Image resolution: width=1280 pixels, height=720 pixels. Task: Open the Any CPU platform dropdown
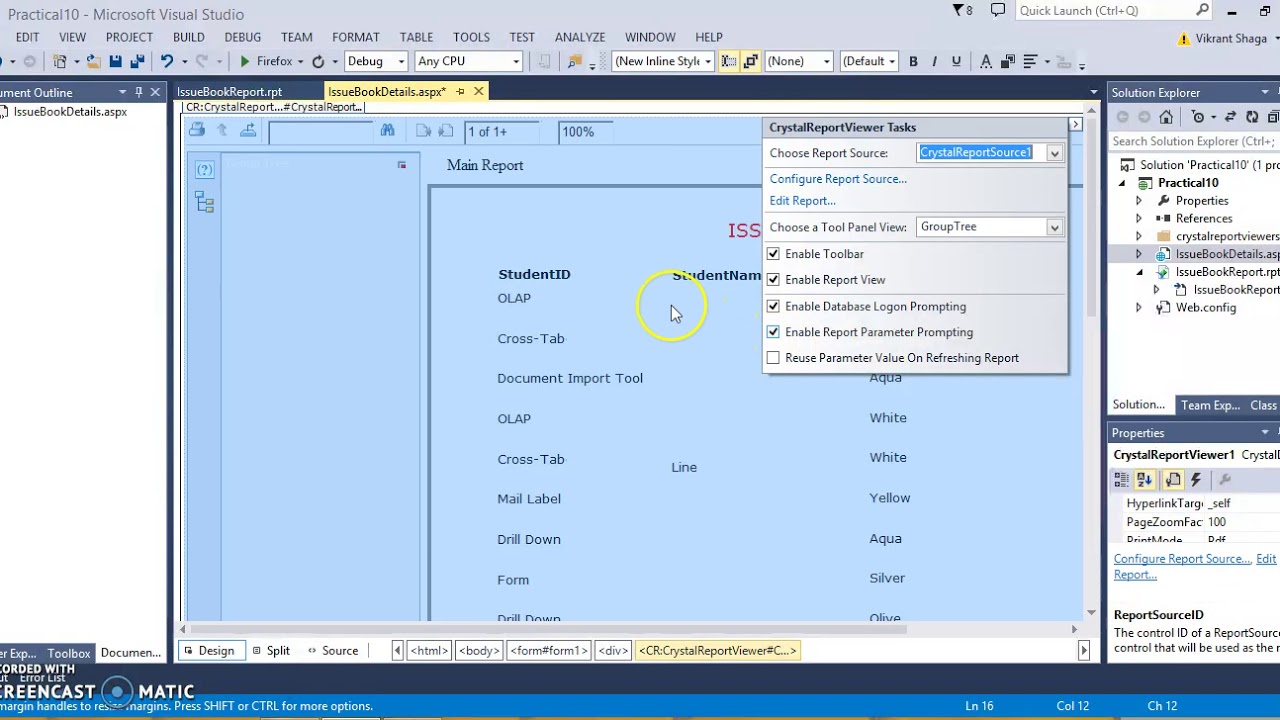[516, 62]
